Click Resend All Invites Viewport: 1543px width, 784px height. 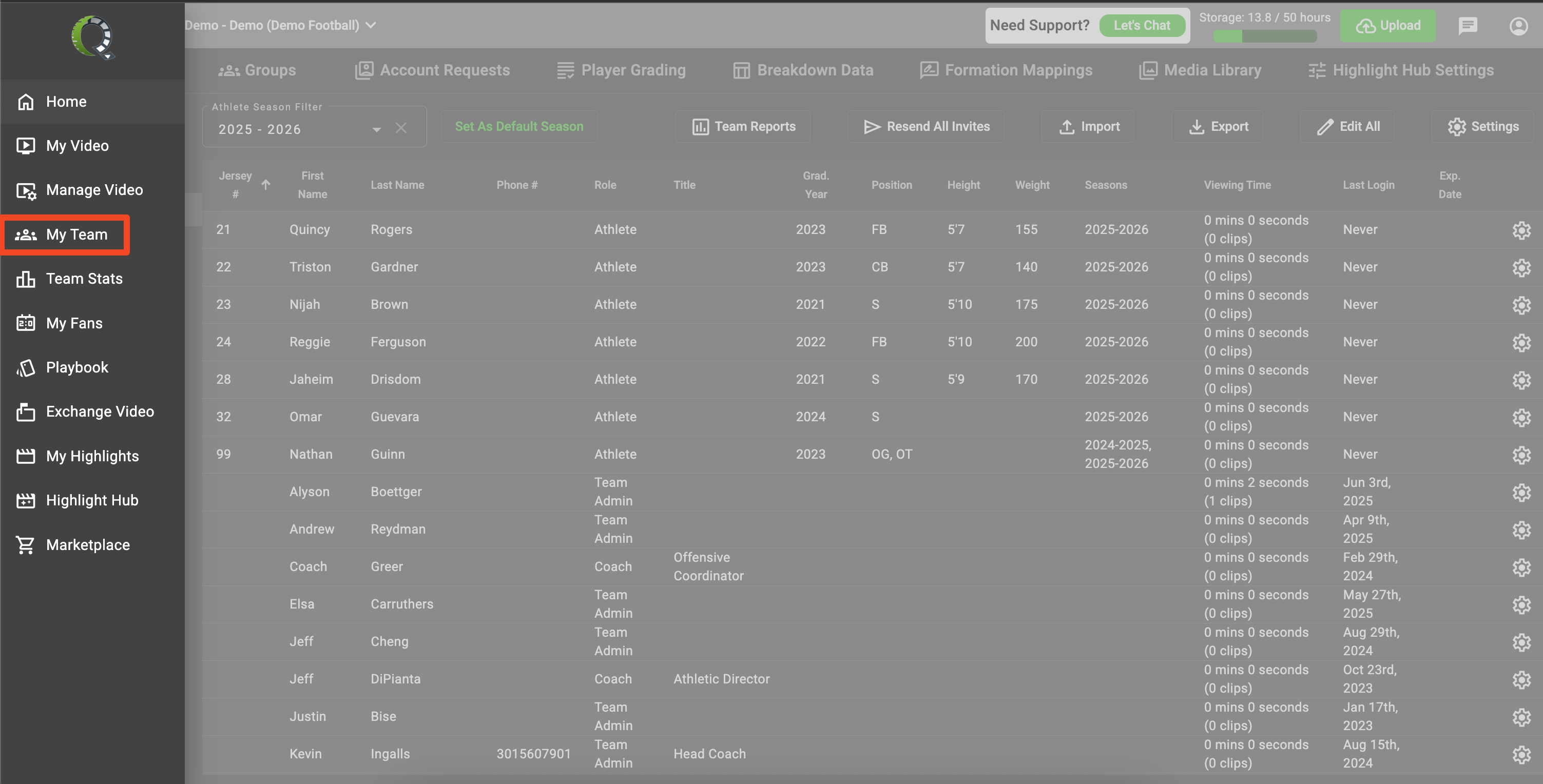click(925, 126)
